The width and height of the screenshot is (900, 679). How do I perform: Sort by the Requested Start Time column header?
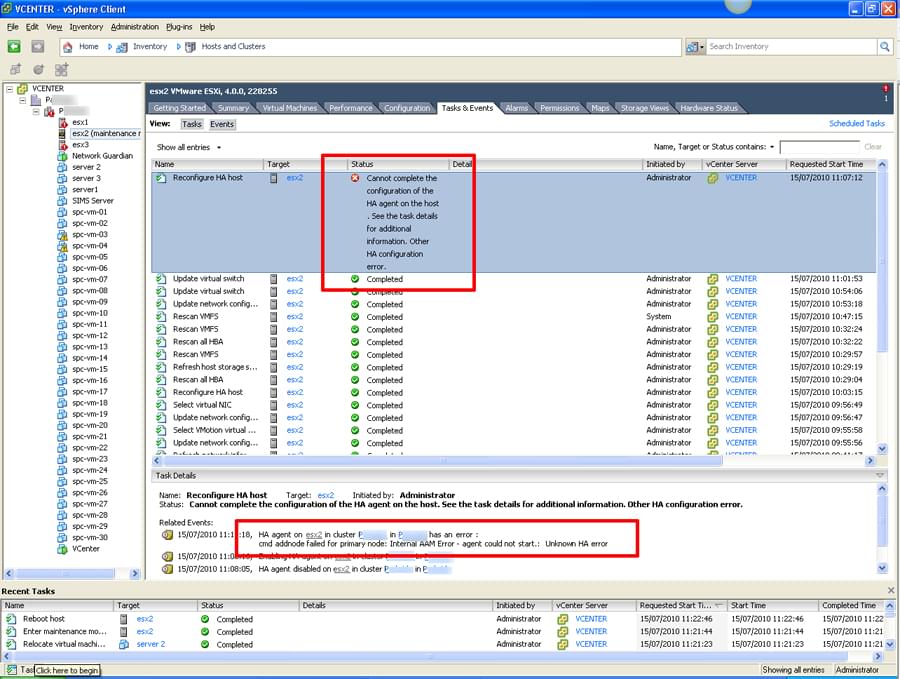click(x=831, y=164)
